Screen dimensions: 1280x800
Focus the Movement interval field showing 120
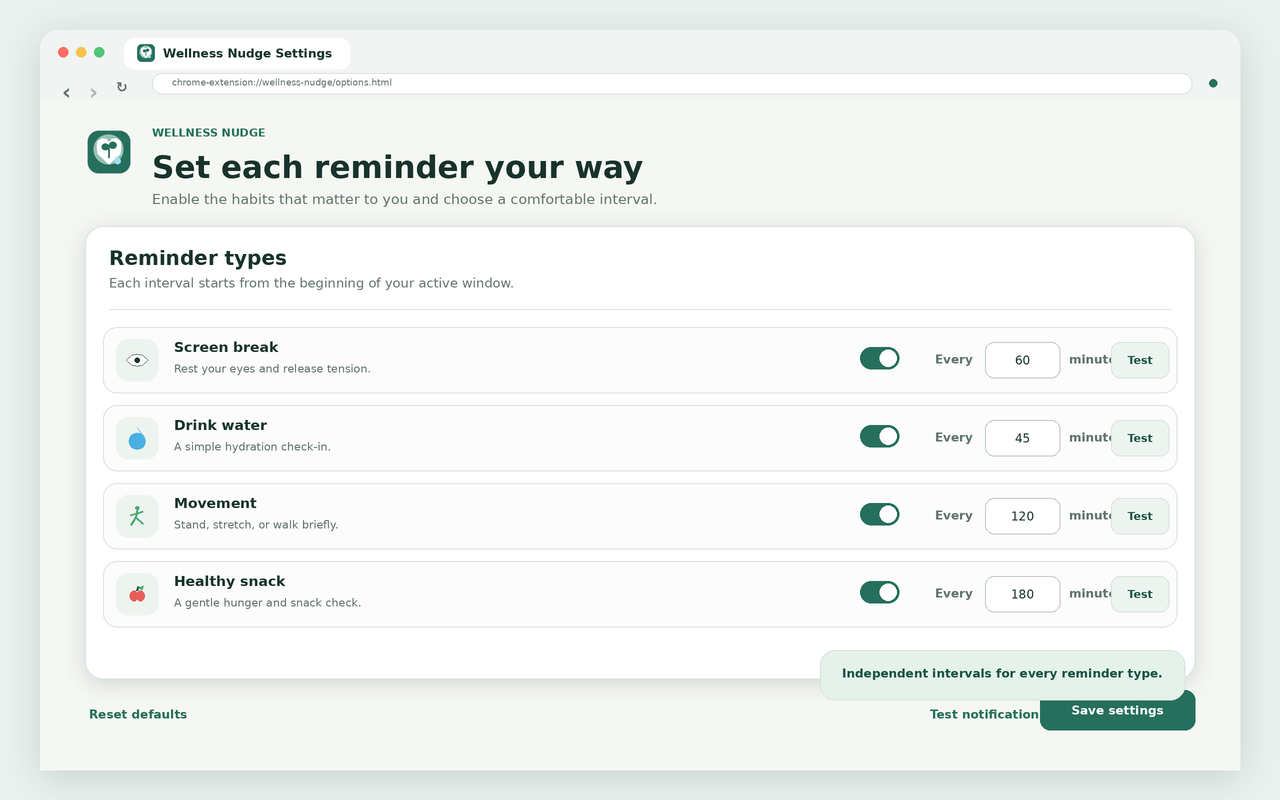pos(1022,516)
